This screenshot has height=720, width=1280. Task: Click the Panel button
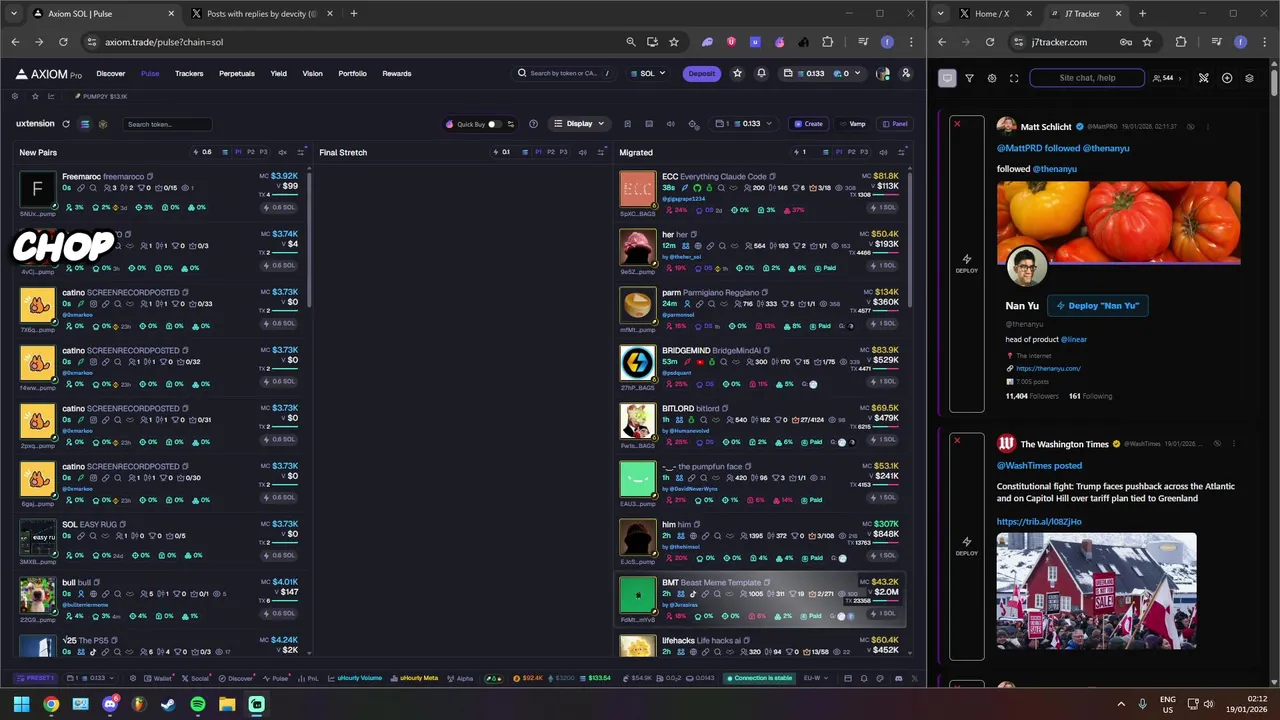coord(895,124)
